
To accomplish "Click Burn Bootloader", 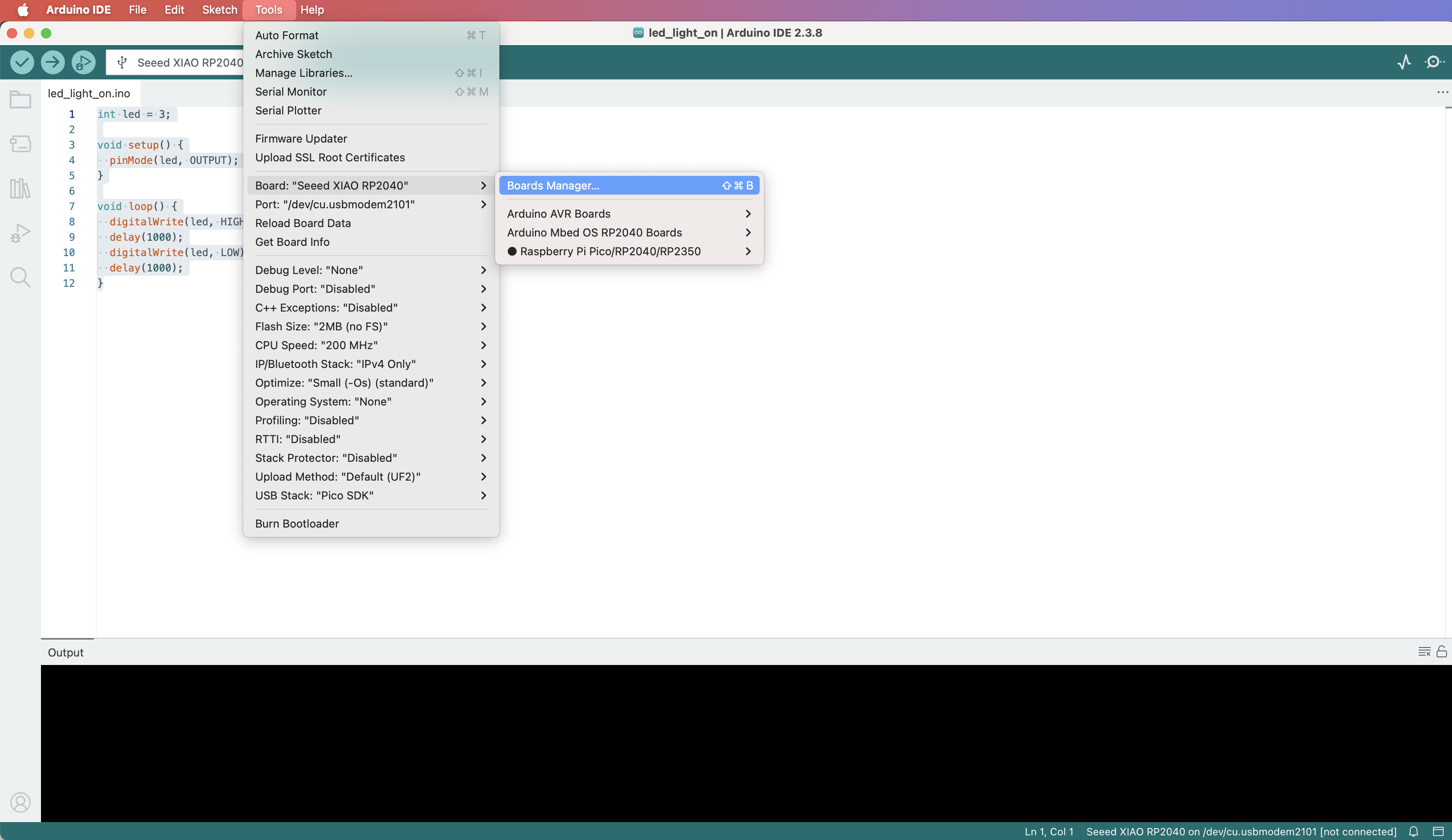I will (297, 524).
